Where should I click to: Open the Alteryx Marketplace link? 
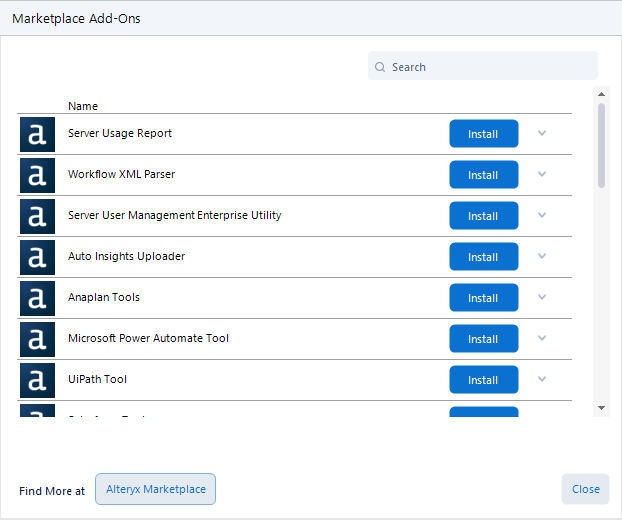[155, 489]
